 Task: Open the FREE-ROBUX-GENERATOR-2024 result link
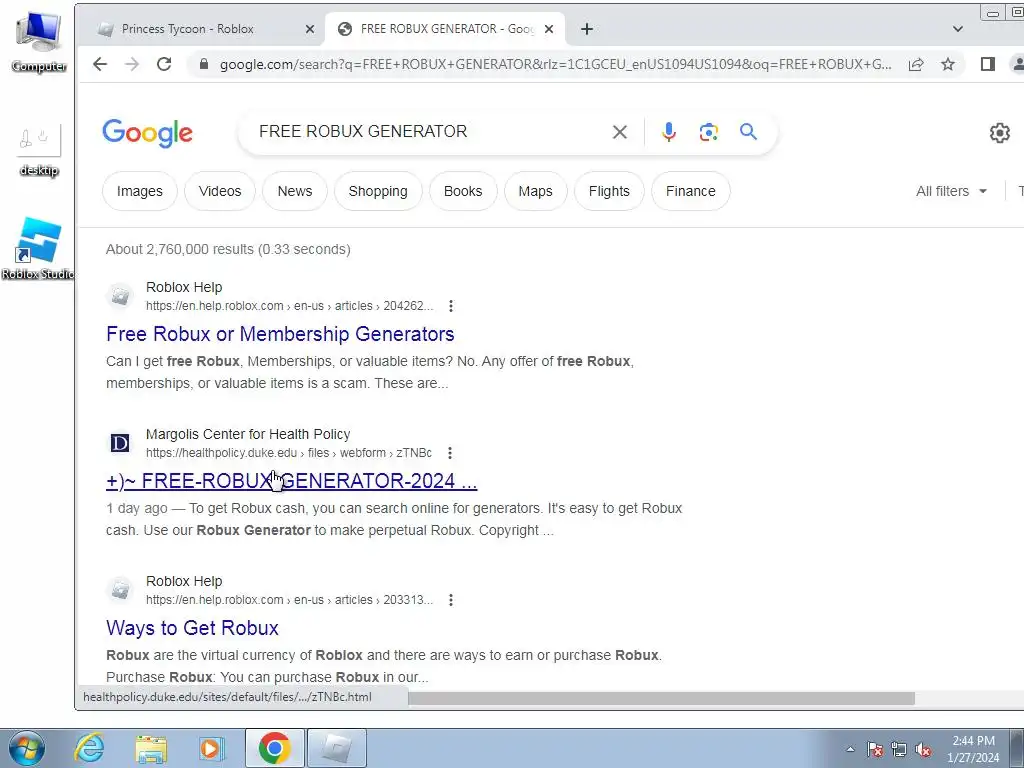(x=291, y=481)
